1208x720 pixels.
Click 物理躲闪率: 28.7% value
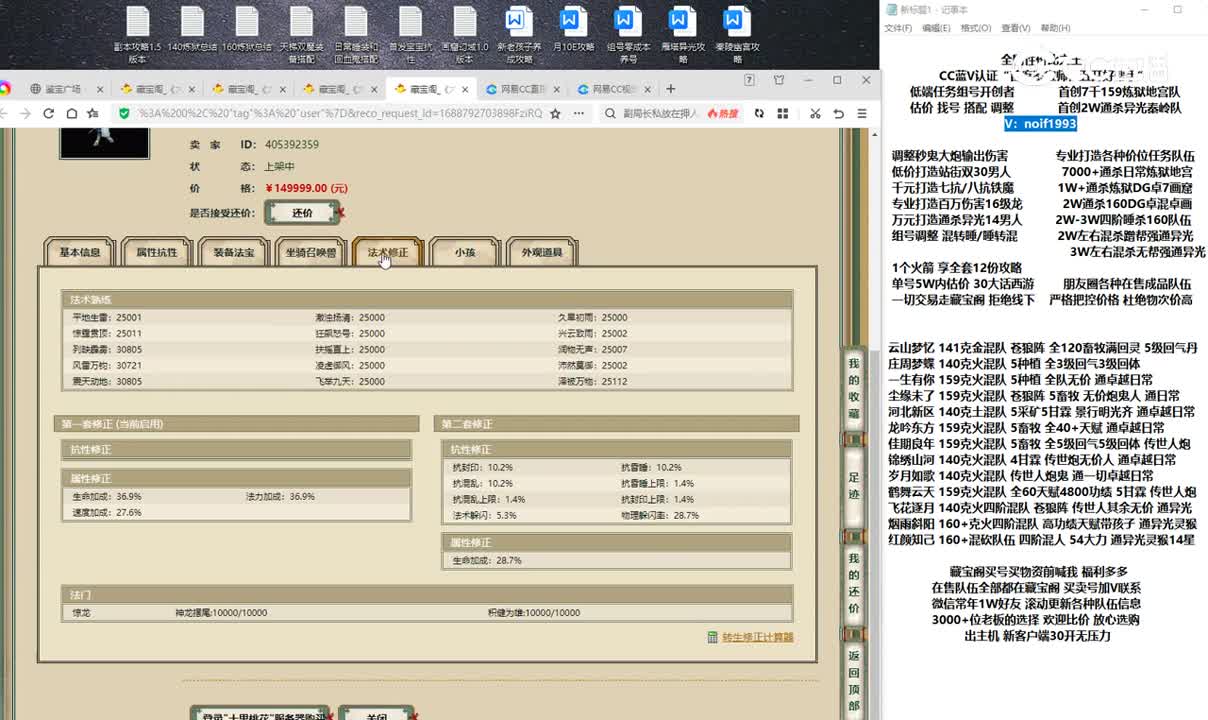[659, 515]
